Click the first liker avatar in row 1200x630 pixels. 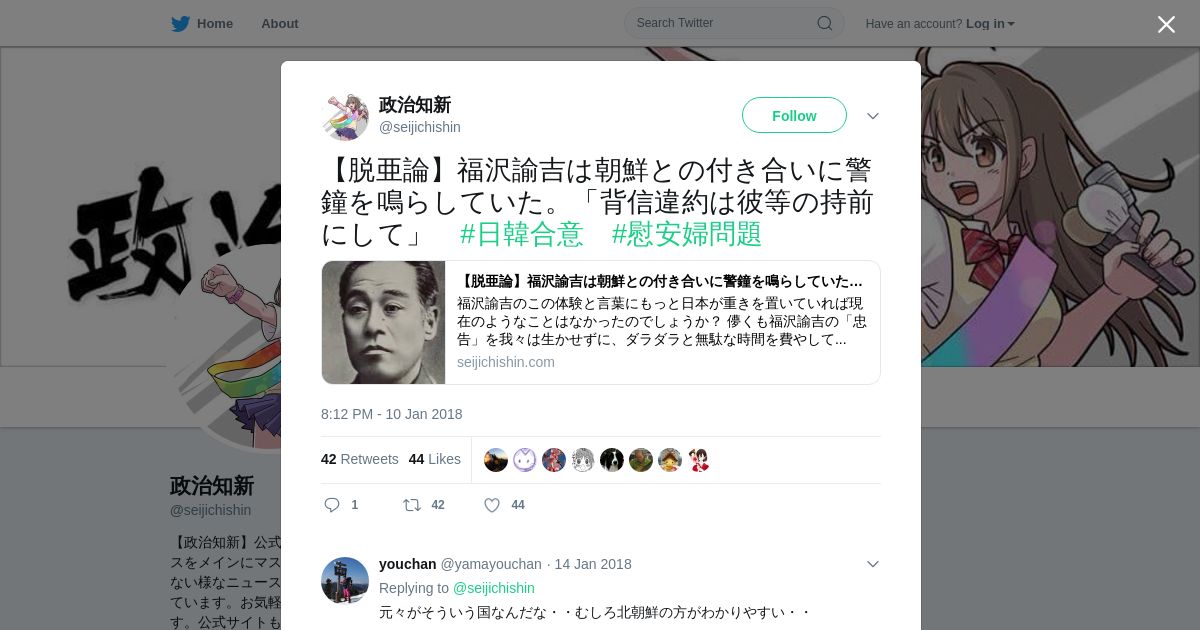pos(496,460)
